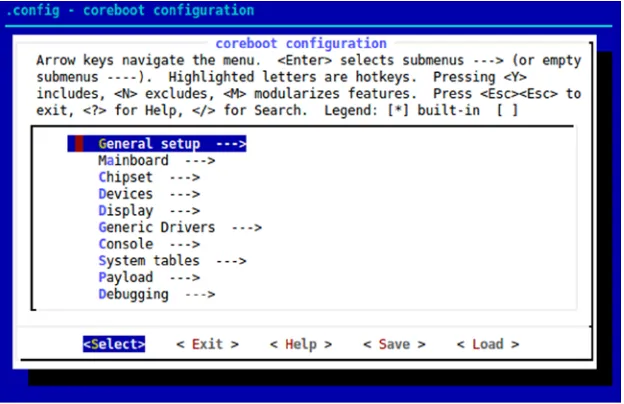Click the 'coreboot configuration' dialog title

(301, 43)
